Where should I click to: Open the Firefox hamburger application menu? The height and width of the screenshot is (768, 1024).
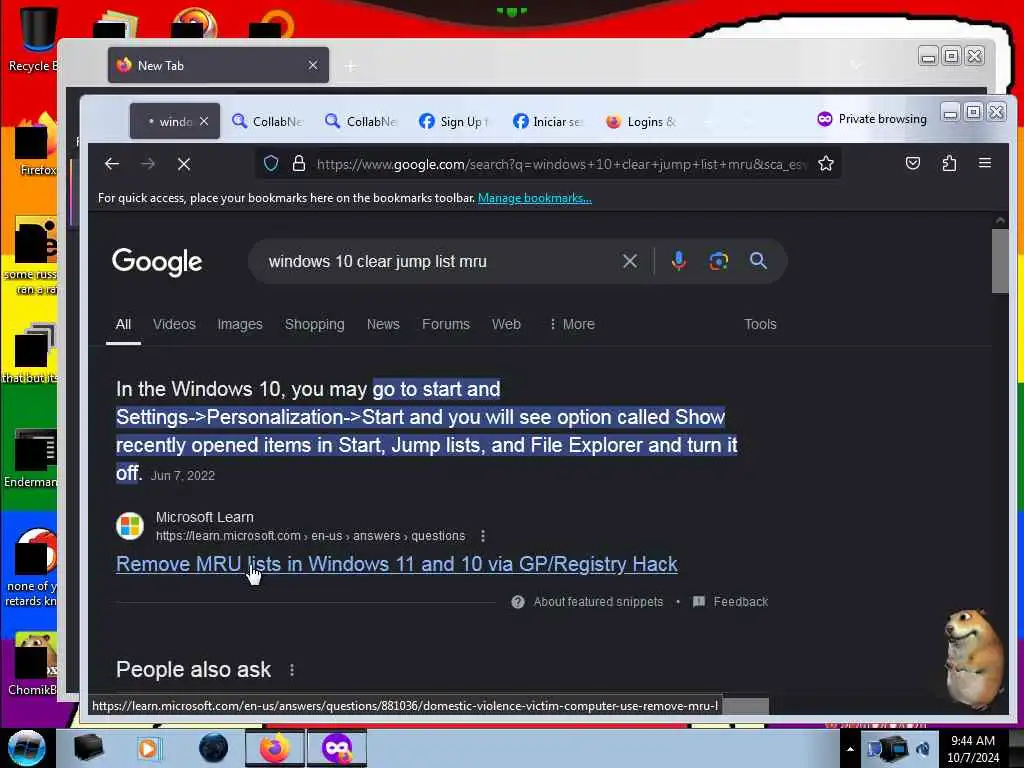coord(985,163)
